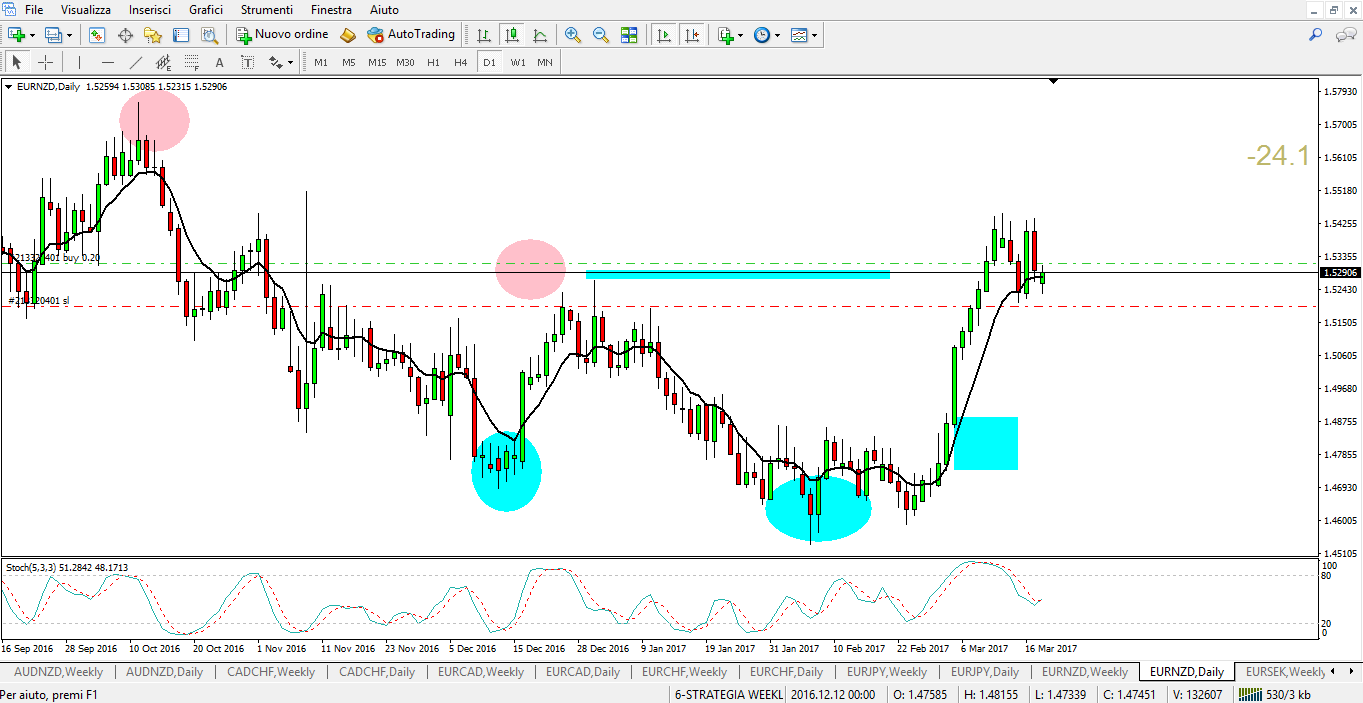The image size is (1363, 703).
Task: Toggle Chart Shift button
Action: pyautogui.click(x=691, y=35)
